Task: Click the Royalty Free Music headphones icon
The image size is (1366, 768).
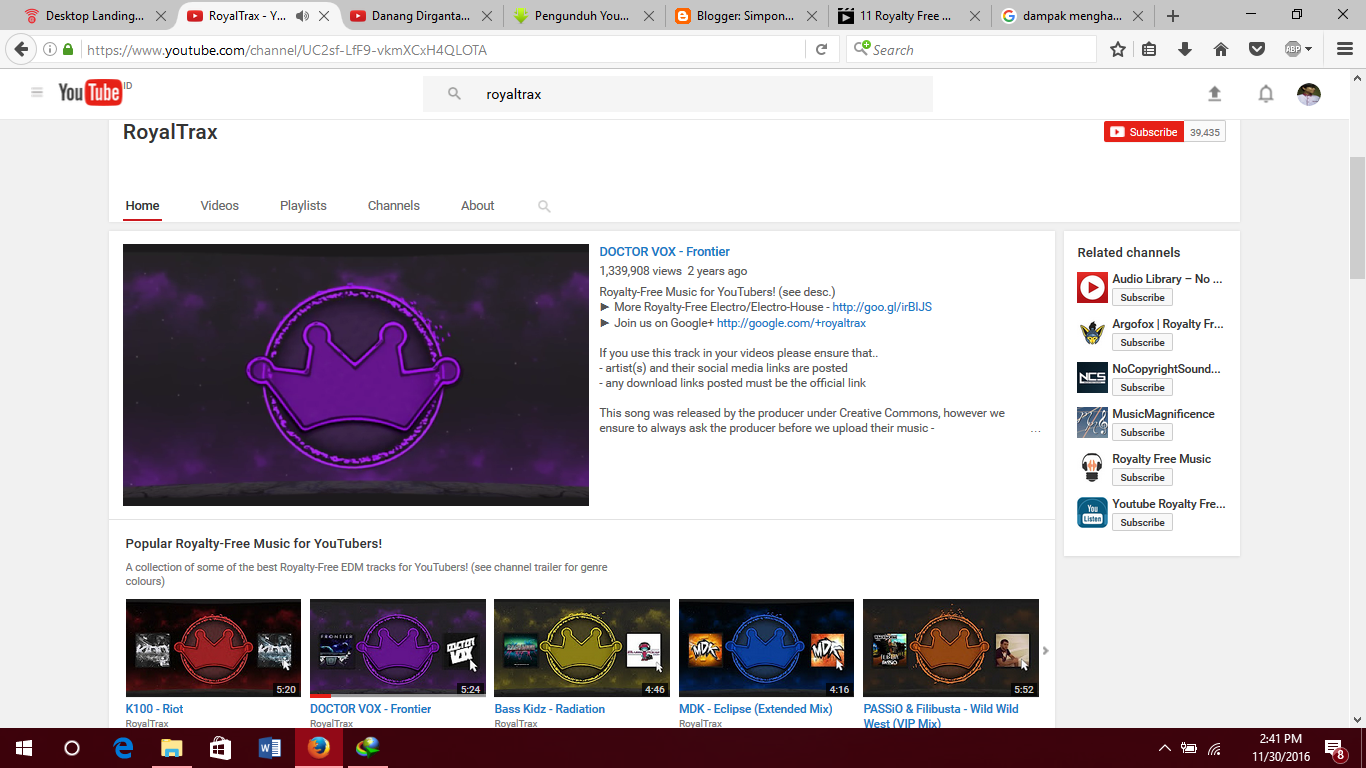Action: pyautogui.click(x=1092, y=468)
